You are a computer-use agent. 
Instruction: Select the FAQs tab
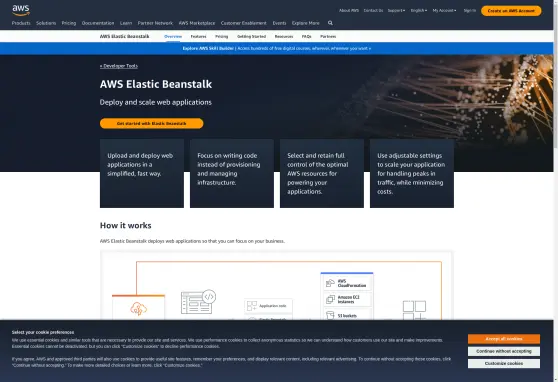(306, 36)
